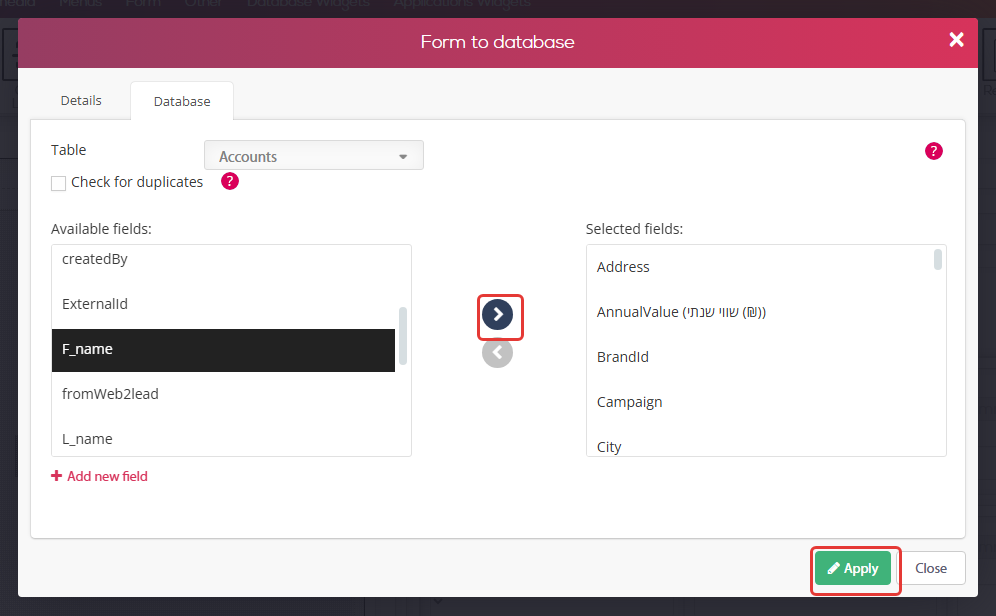The image size is (996, 616).
Task: Click Available fields list scrollbar
Action: 403,336
